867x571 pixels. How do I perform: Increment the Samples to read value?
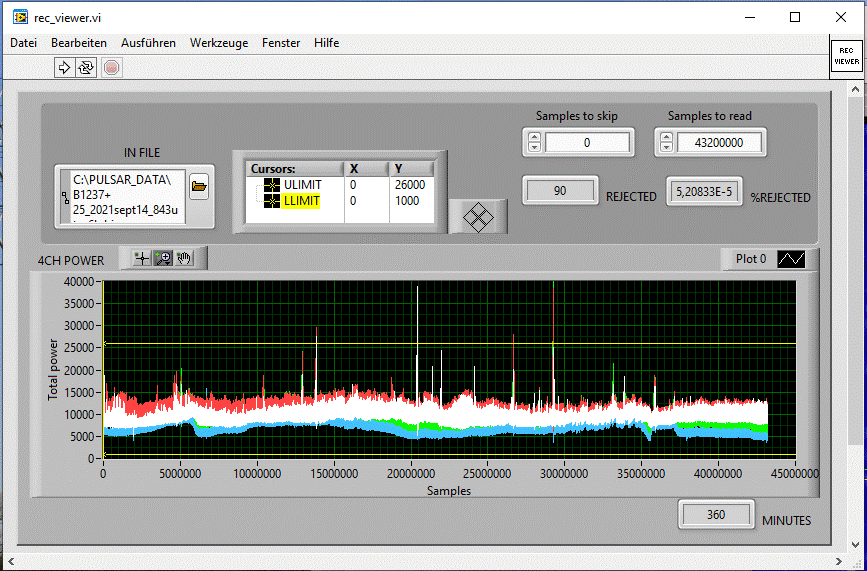pos(667,138)
